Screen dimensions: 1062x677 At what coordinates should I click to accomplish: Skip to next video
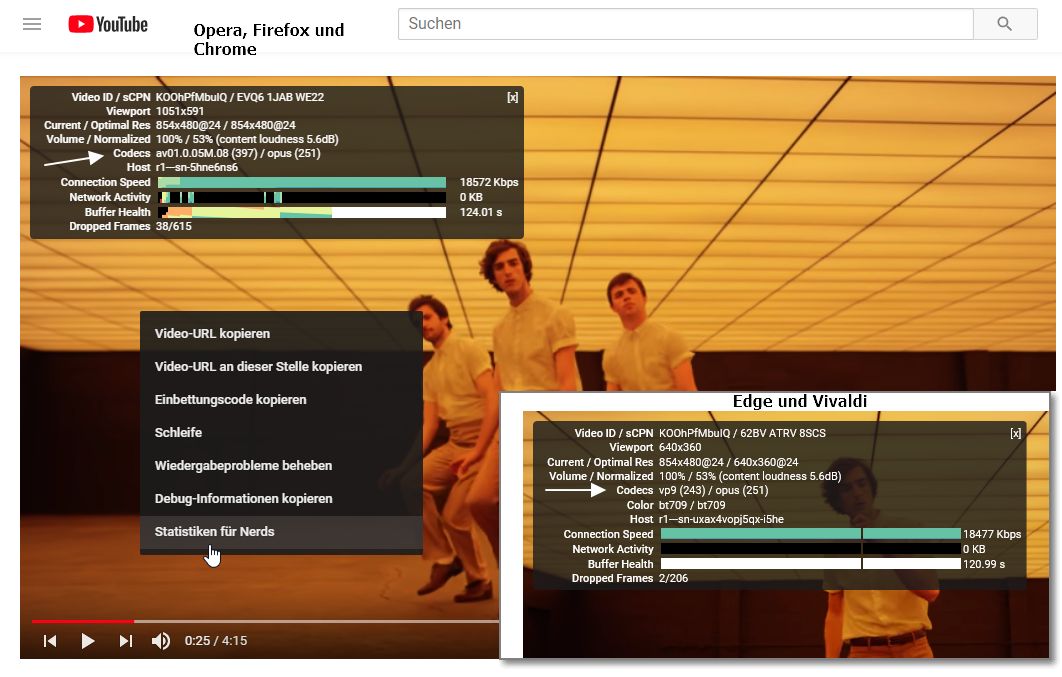[x=125, y=640]
